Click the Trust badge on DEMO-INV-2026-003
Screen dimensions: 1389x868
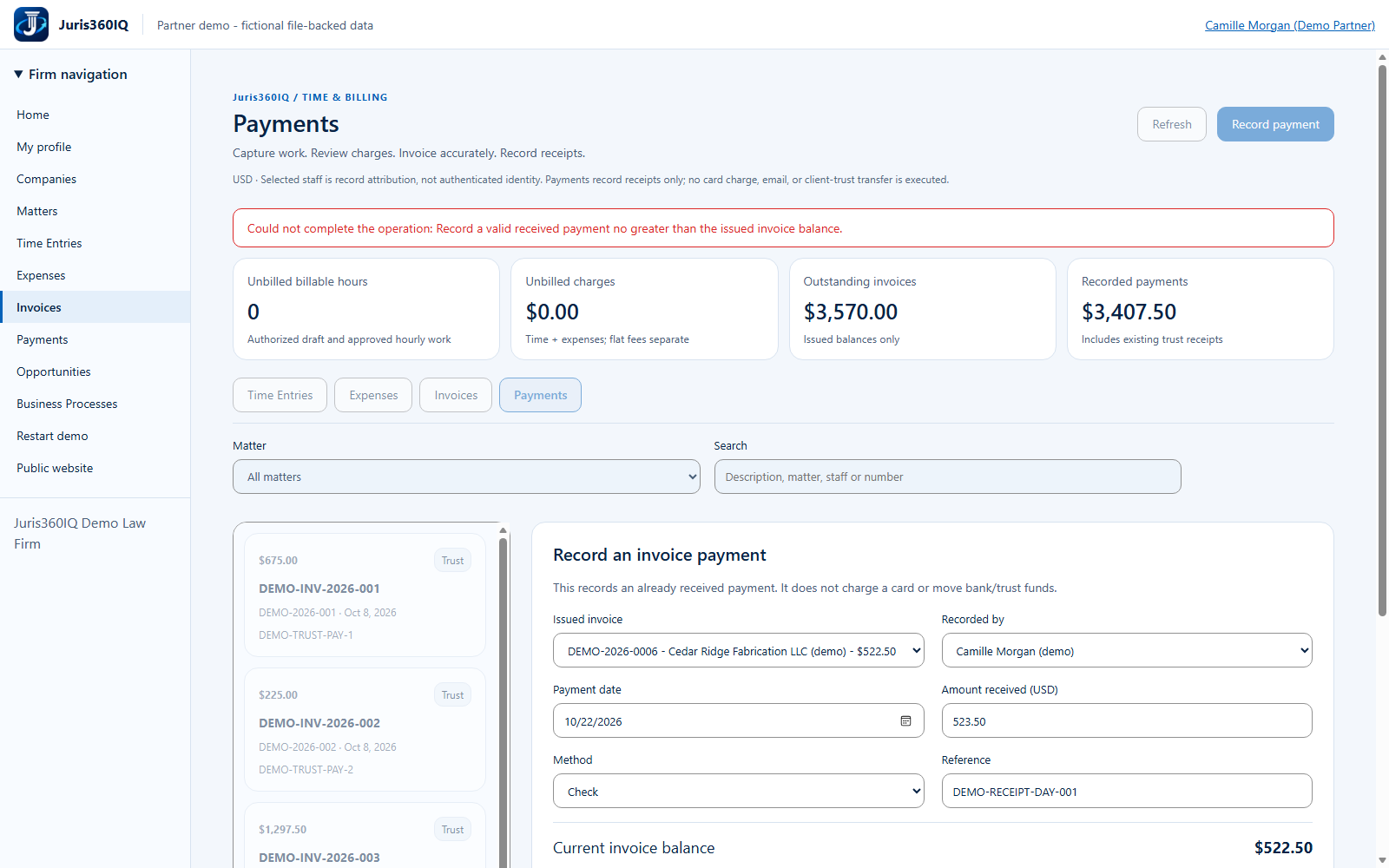tap(452, 830)
